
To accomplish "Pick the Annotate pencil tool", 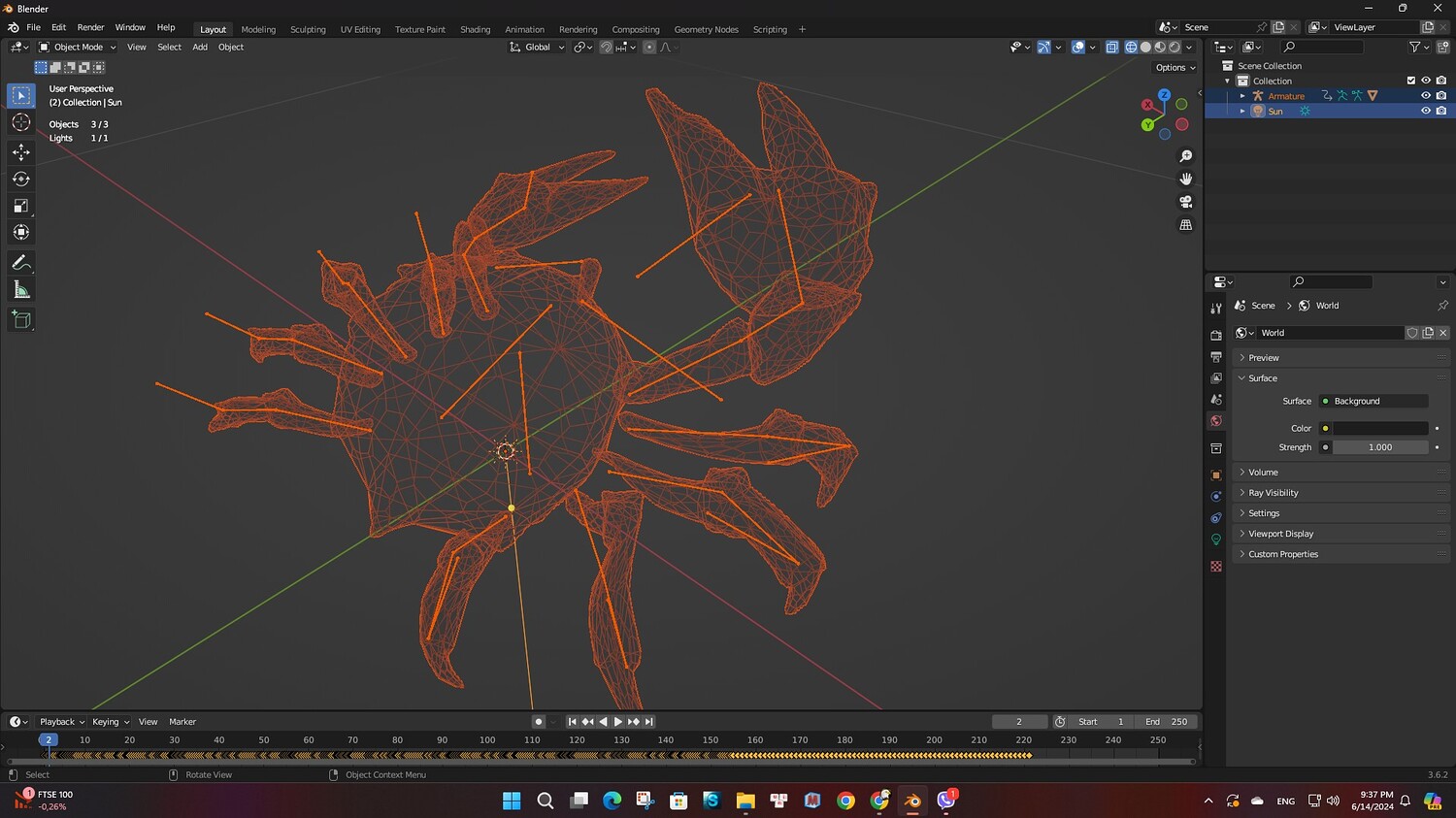I will 21,263.
